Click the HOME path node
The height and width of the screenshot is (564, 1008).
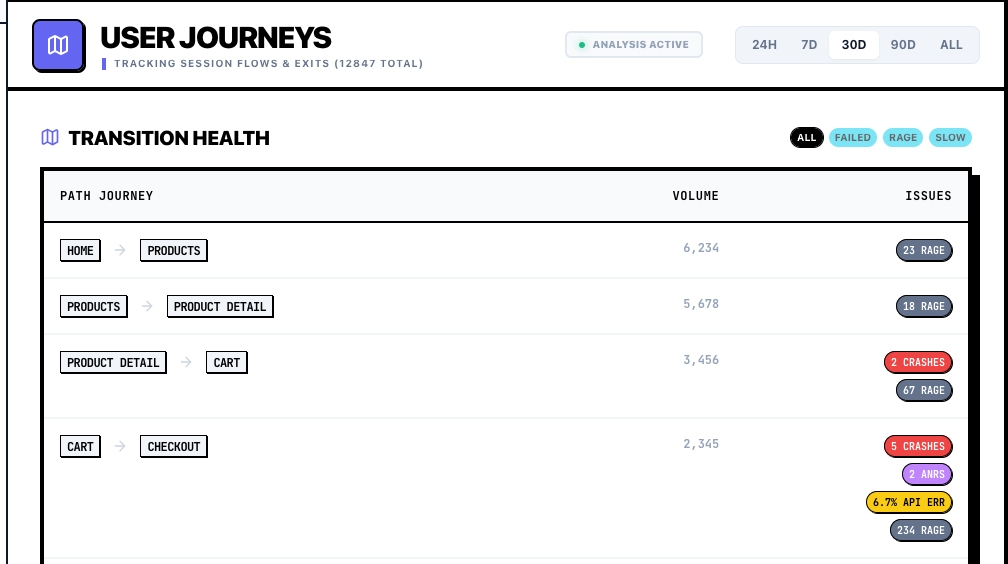click(81, 250)
